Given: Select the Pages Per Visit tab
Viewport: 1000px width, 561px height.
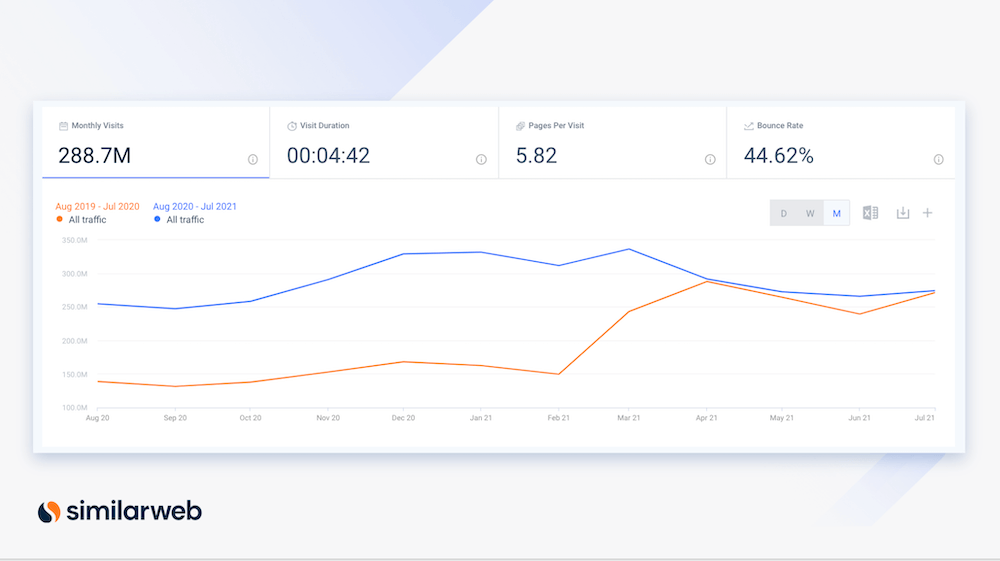Looking at the screenshot, I should tap(612, 142).
